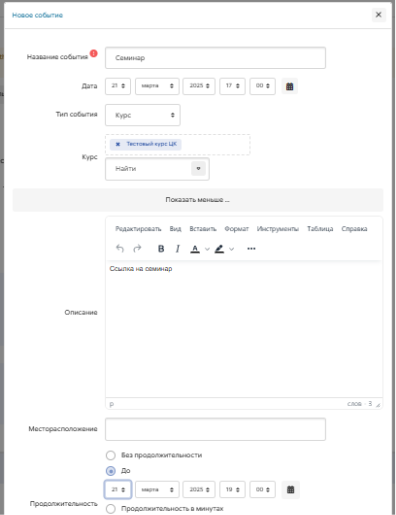Click the 'Месторасположение' input field
Image resolution: width=396 pixels, height=515 pixels.
215,429
